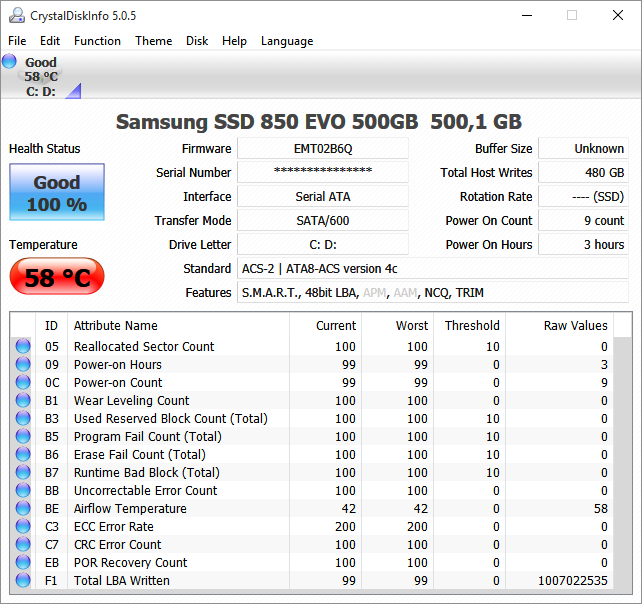Image resolution: width=642 pixels, height=604 pixels.
Task: Select the POR Recovery Count row text
Action: point(130,563)
